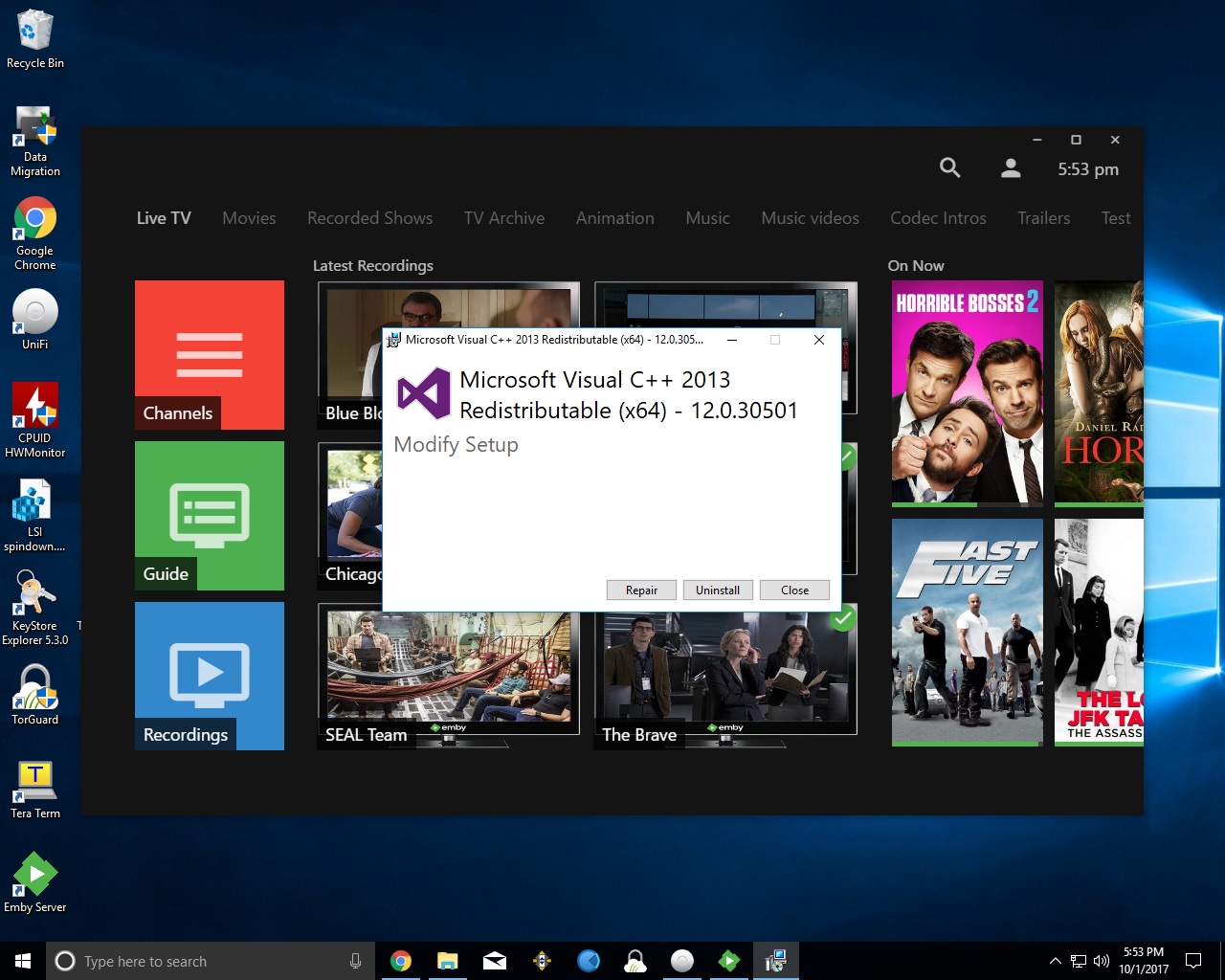Click Repair in the Visual C++ dialog
This screenshot has width=1225, height=980.
(640, 590)
